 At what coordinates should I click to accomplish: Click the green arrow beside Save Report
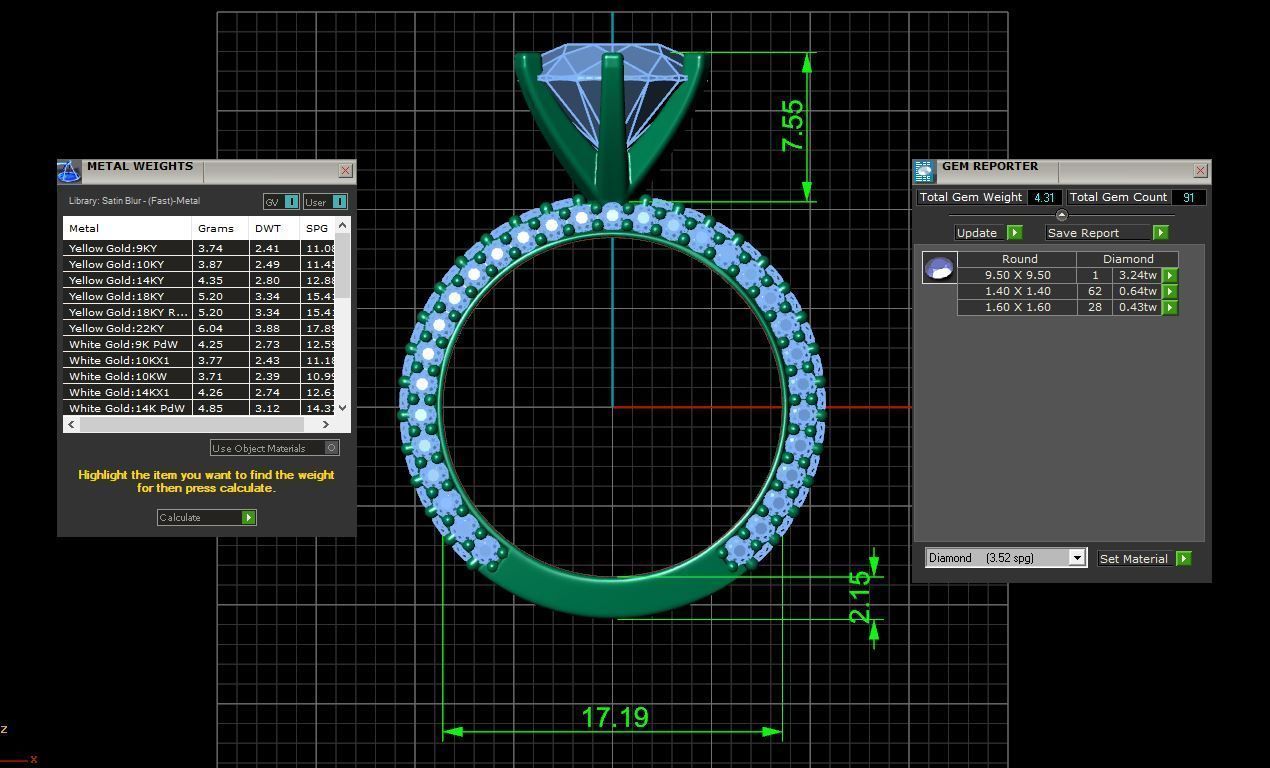[1160, 232]
